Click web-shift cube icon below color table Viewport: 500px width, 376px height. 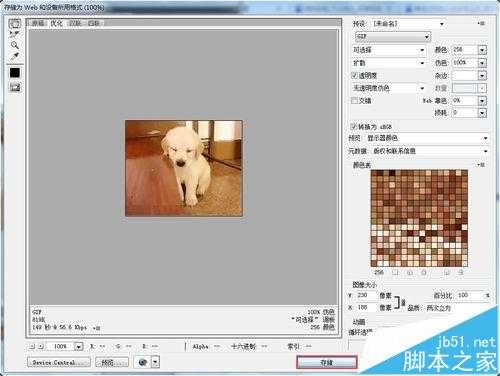pyautogui.click(x=410, y=273)
